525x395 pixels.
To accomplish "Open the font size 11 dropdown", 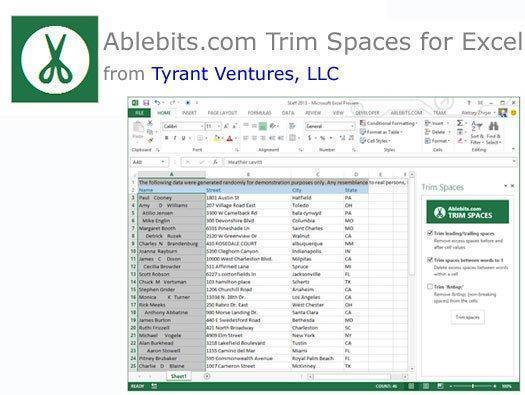I will [x=219, y=126].
